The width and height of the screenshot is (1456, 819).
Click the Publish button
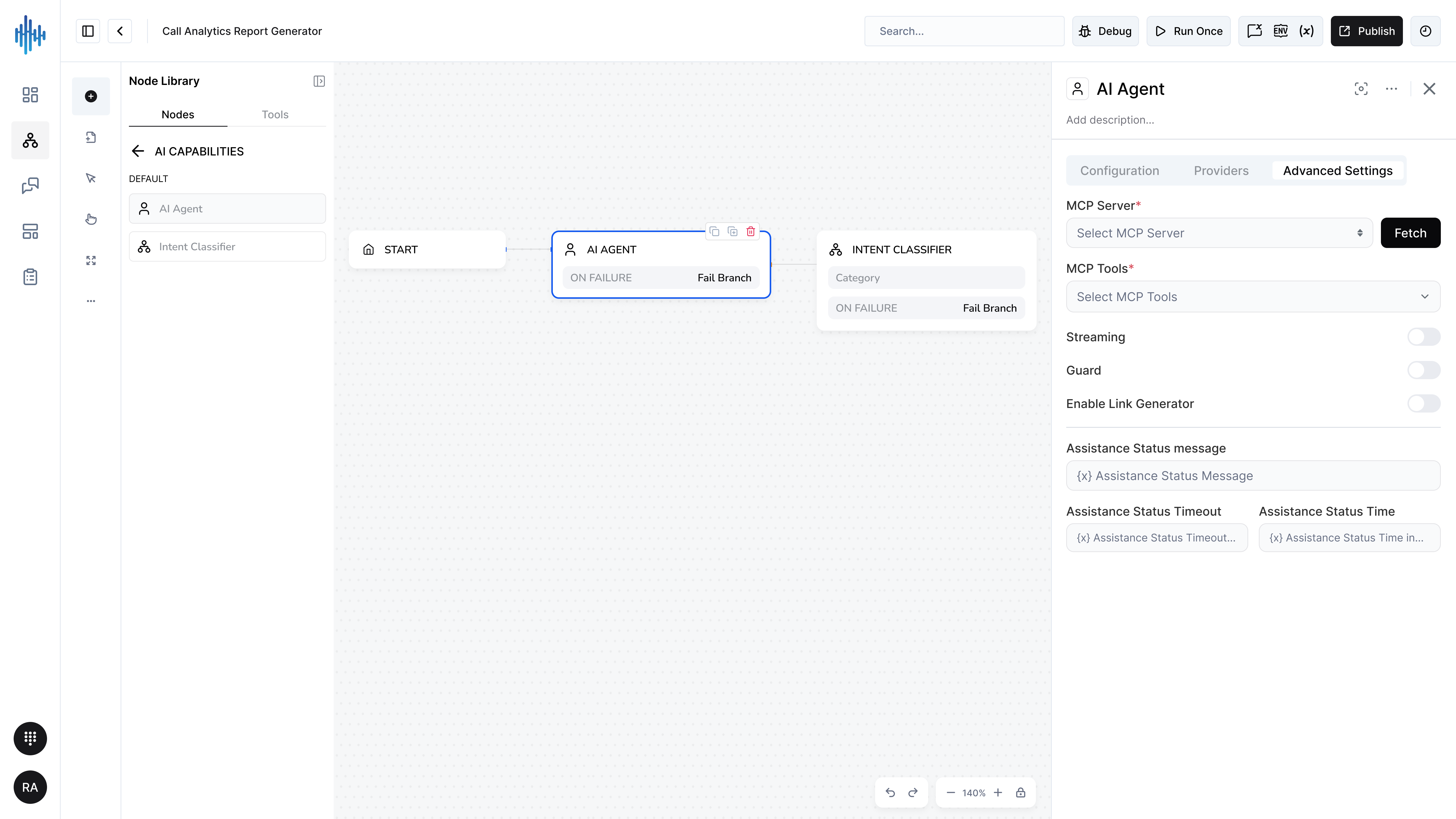[1367, 31]
